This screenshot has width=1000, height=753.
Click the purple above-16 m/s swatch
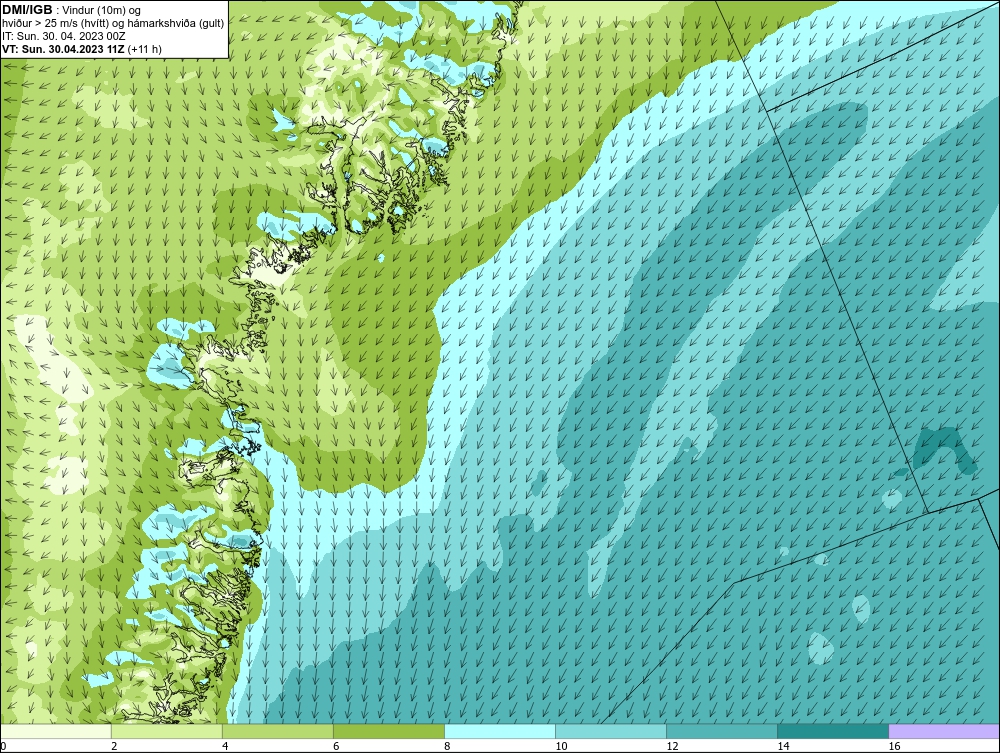pyautogui.click(x=944, y=731)
